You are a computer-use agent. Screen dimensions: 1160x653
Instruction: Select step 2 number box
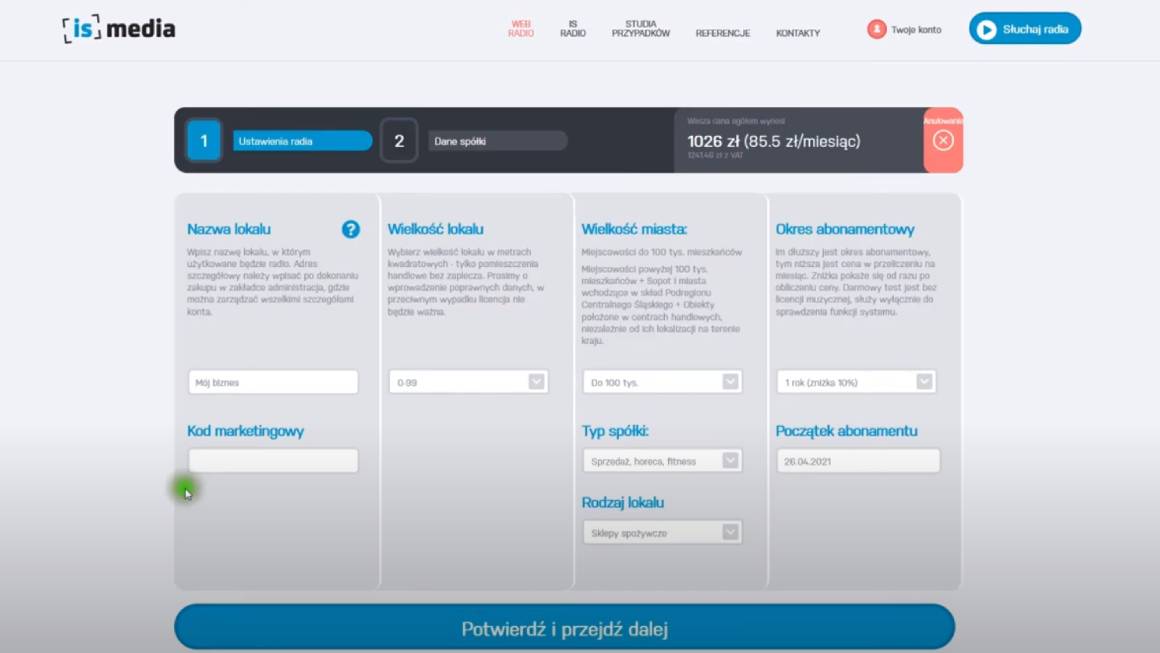398,141
